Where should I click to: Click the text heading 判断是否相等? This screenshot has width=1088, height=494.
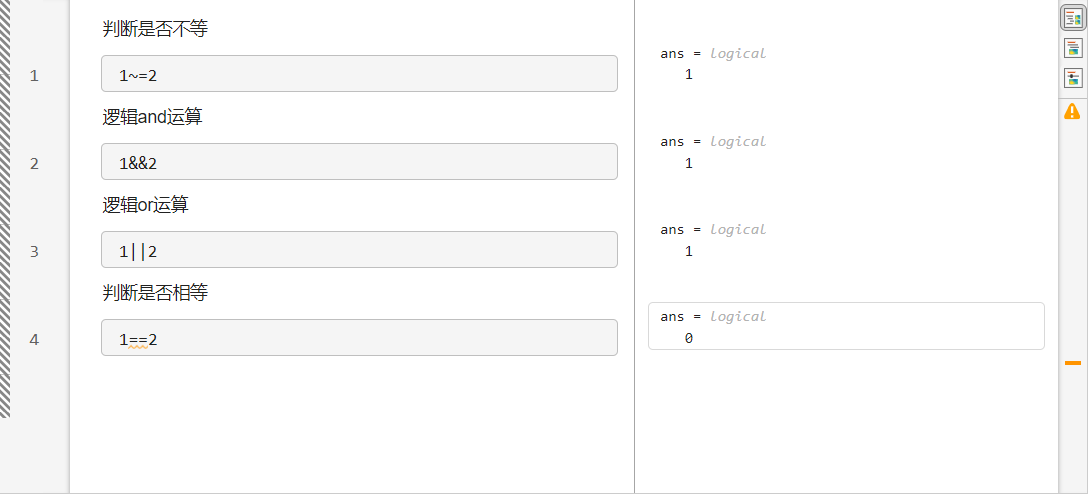pyautogui.click(x=155, y=293)
